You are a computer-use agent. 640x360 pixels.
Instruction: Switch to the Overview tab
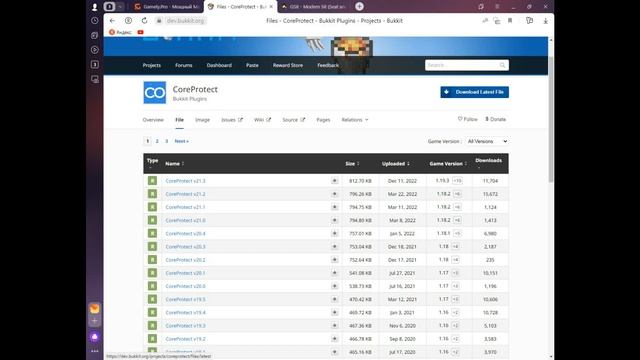[x=153, y=120]
